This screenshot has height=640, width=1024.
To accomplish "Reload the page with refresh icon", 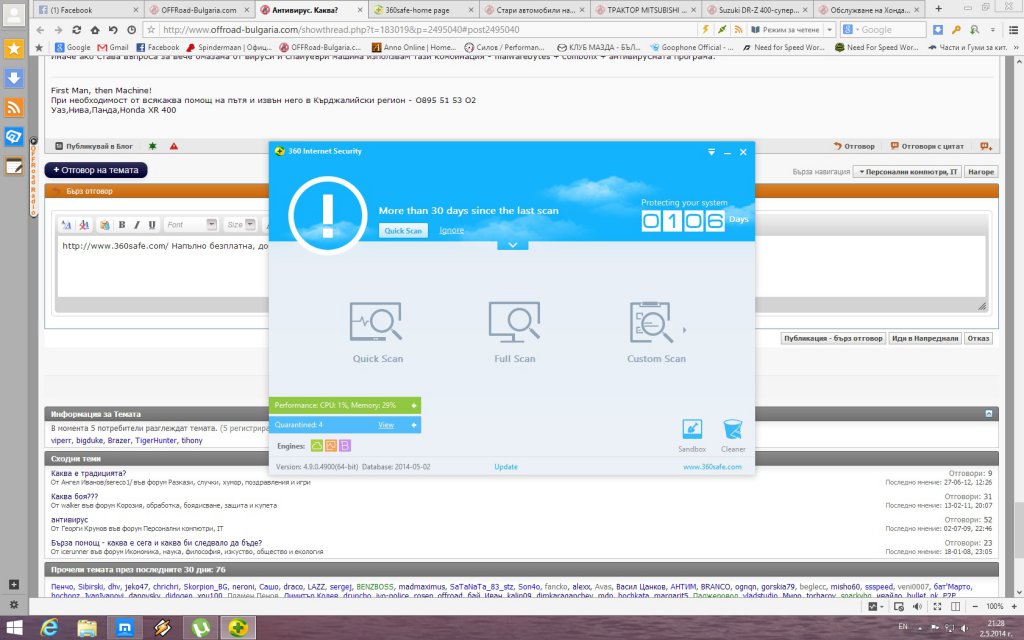I will click(76, 30).
